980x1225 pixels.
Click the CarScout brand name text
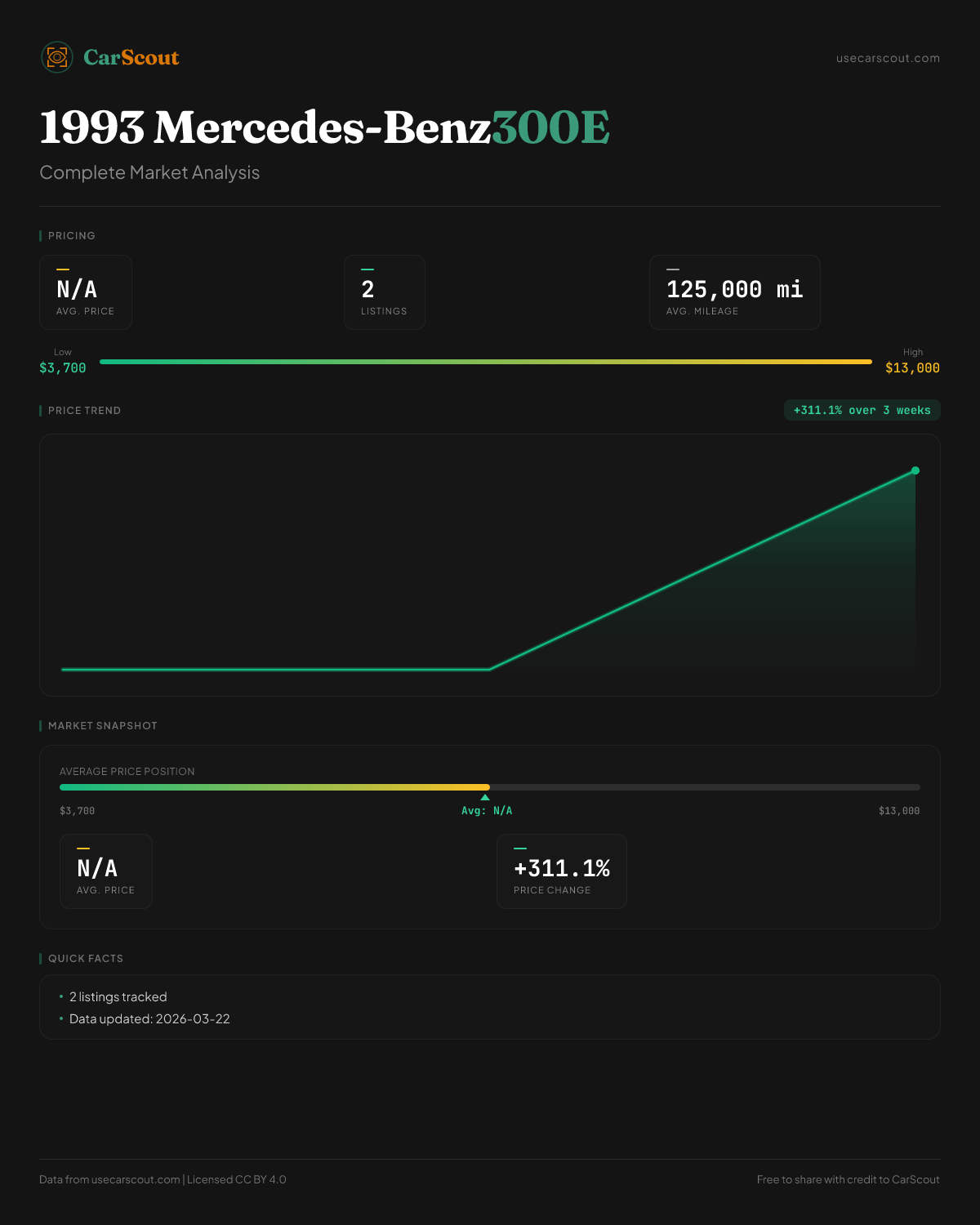[x=131, y=57]
